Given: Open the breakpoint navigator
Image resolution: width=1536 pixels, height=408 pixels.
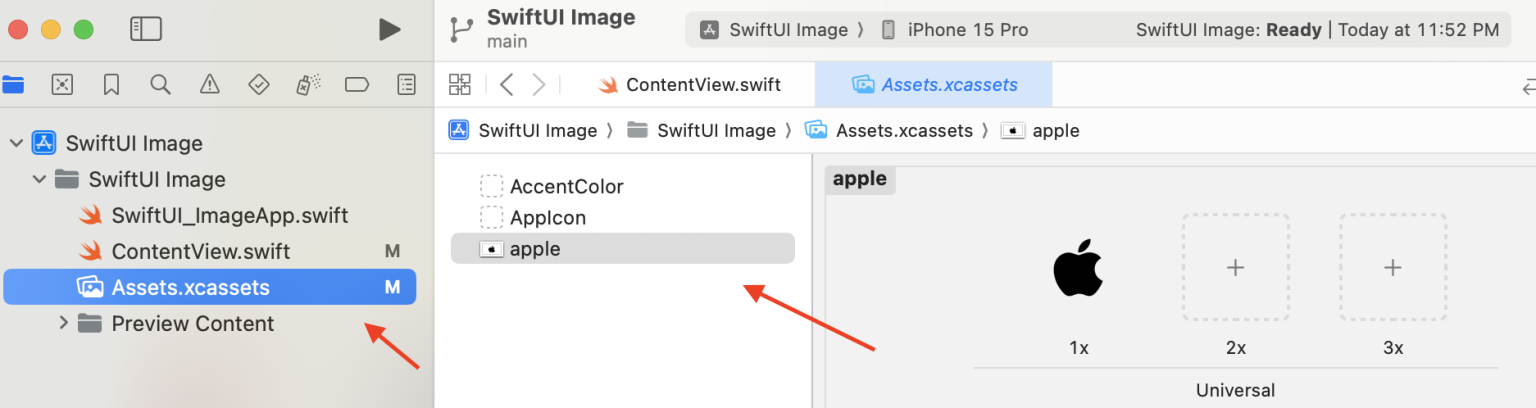Looking at the screenshot, I should click(x=357, y=84).
